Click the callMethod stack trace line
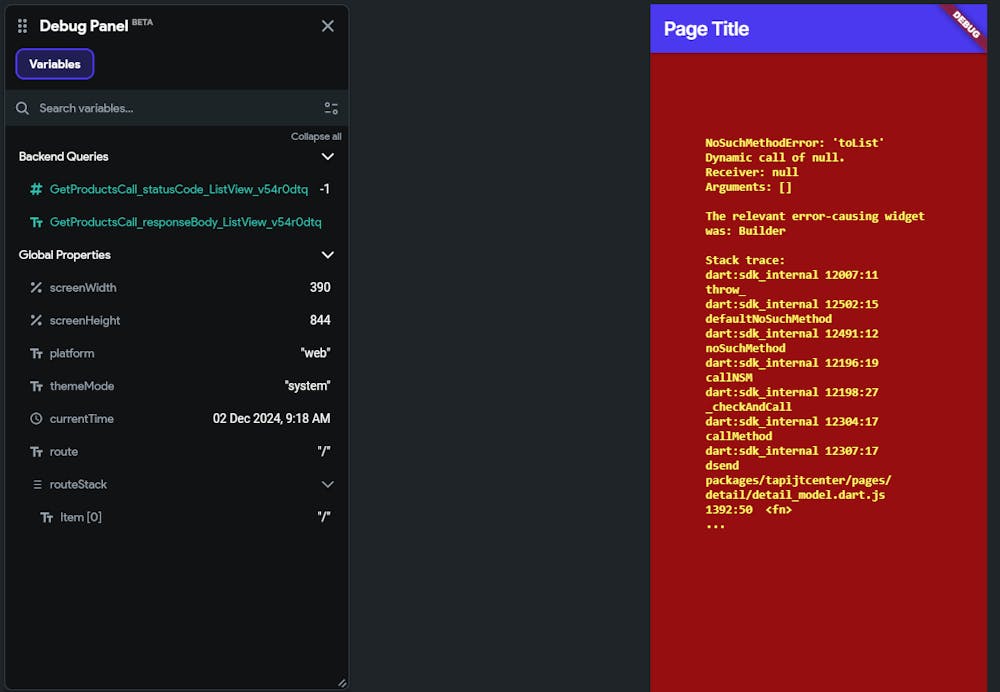 tap(739, 436)
